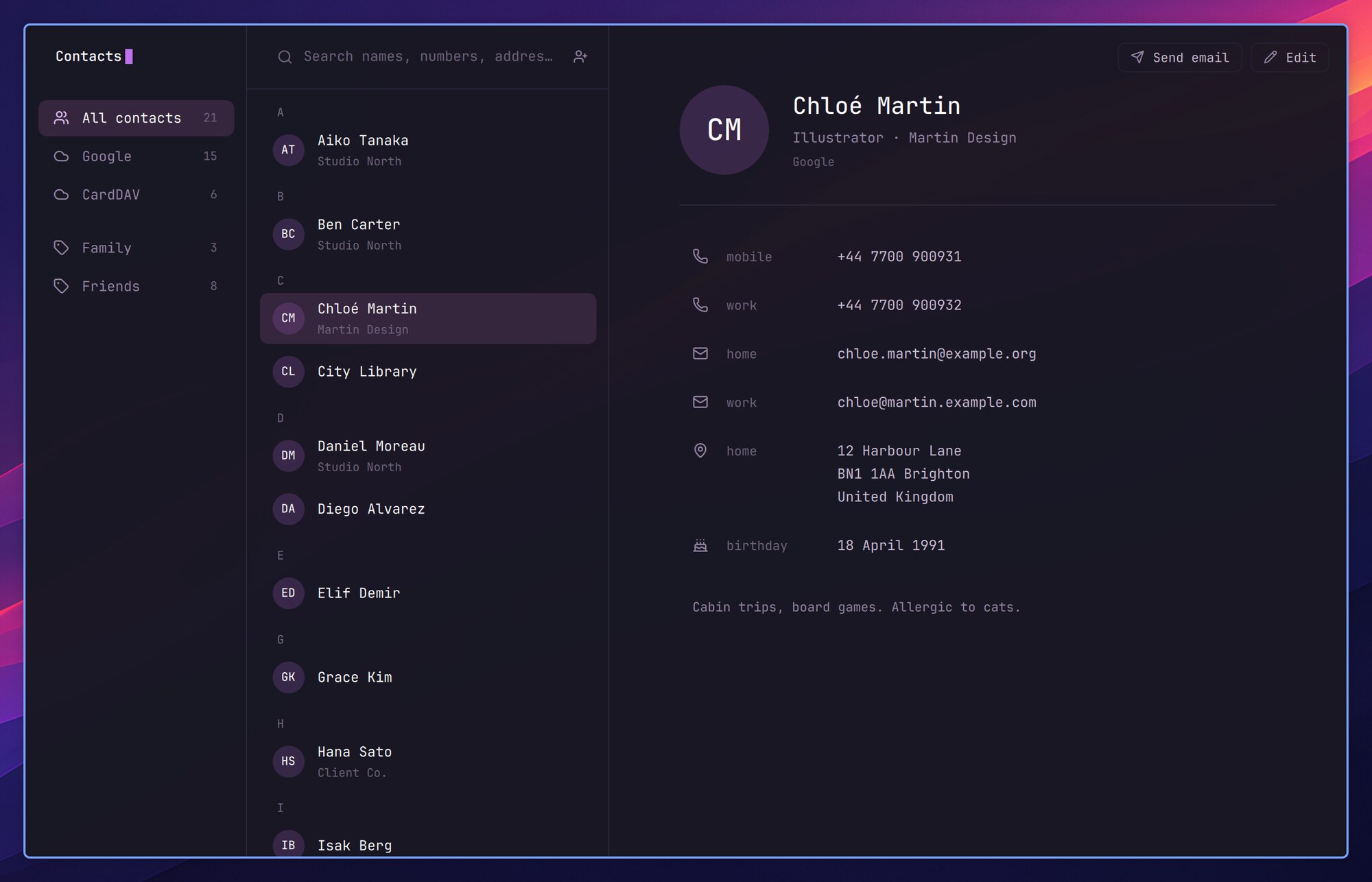Click the Edit button
The image size is (1372, 882).
pyautogui.click(x=1290, y=58)
